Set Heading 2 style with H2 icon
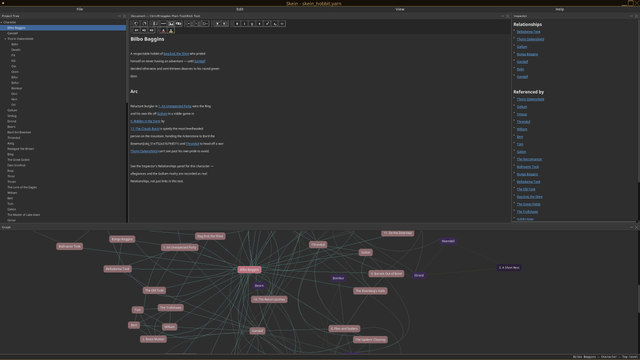 click(x=144, y=30)
